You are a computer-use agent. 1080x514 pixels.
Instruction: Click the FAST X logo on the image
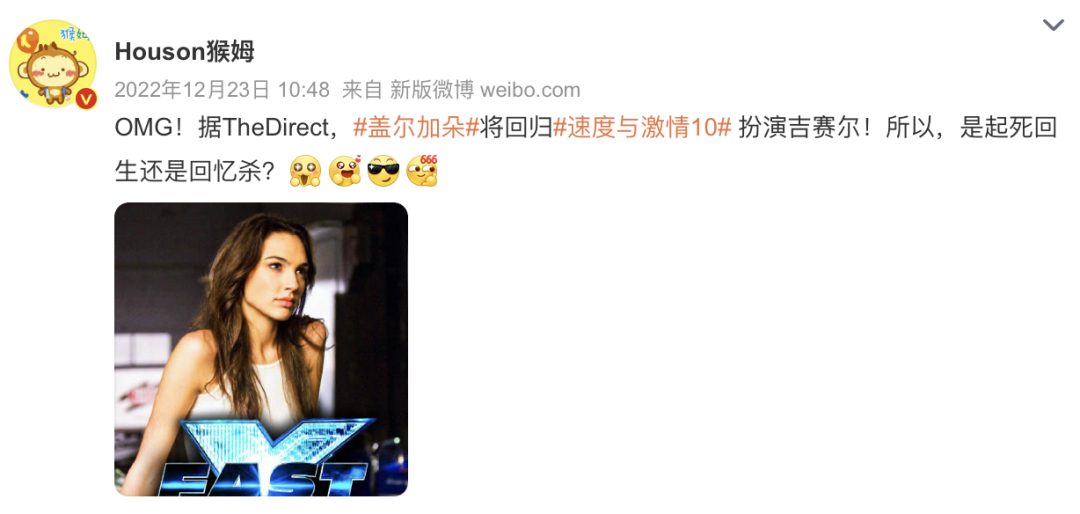(x=267, y=456)
